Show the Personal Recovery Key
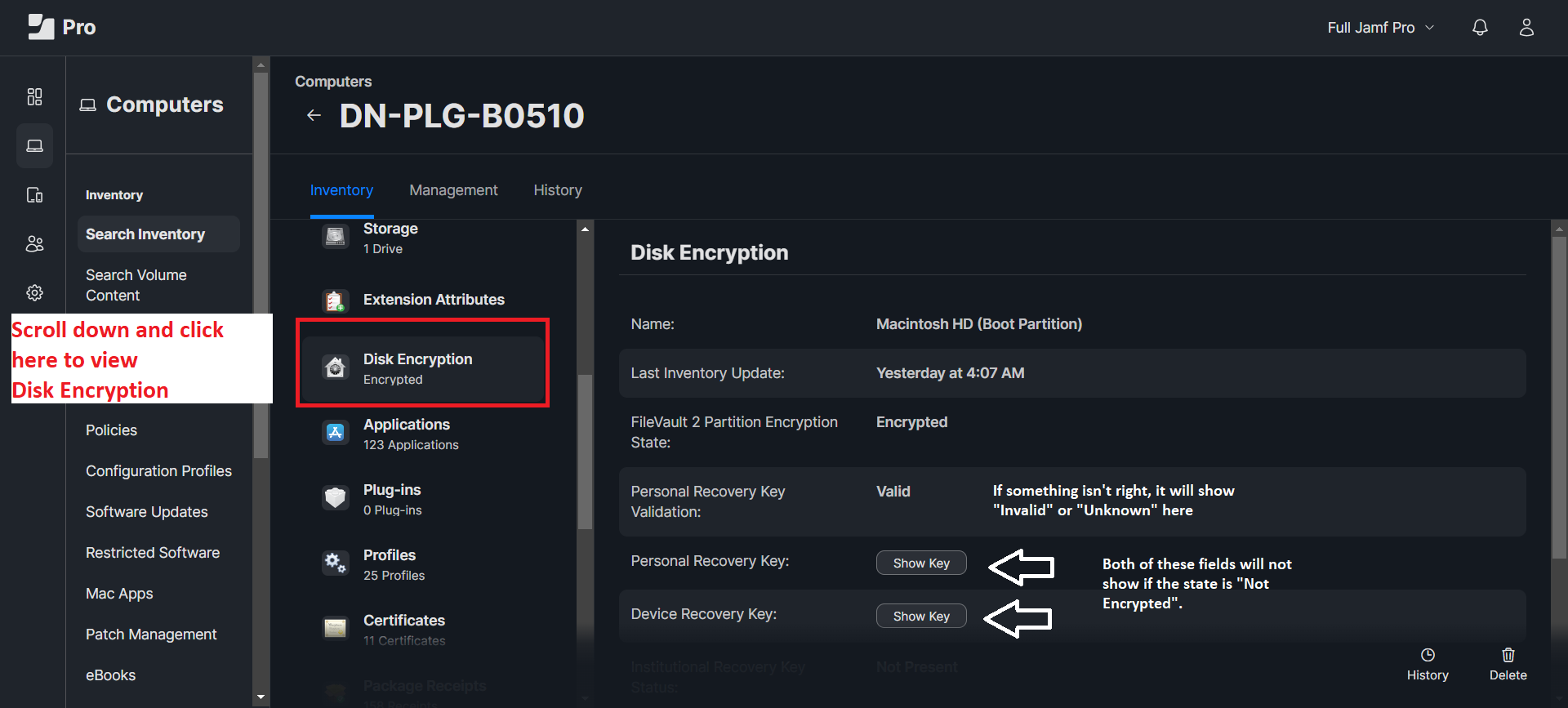 pyautogui.click(x=920, y=563)
